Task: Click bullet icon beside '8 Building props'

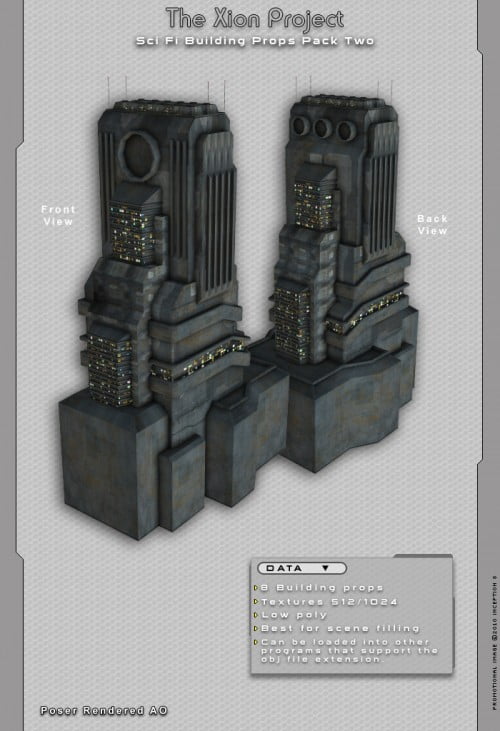Action: coord(256,587)
